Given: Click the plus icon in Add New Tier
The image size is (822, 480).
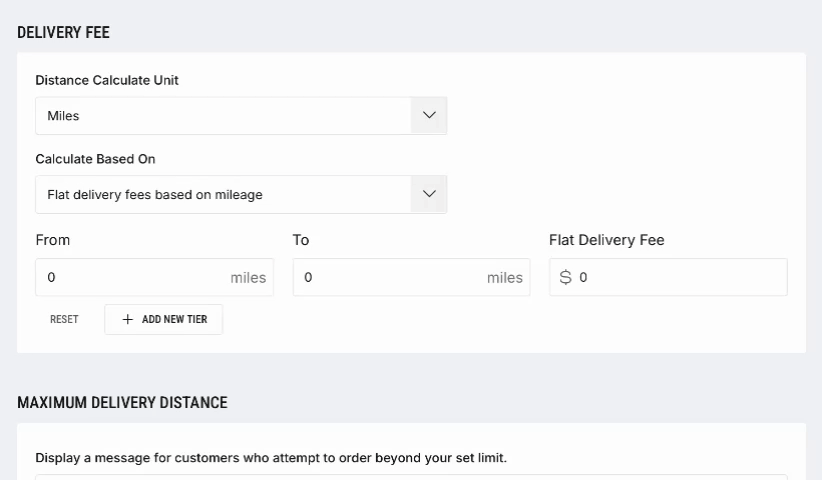Looking at the screenshot, I should click(127, 320).
